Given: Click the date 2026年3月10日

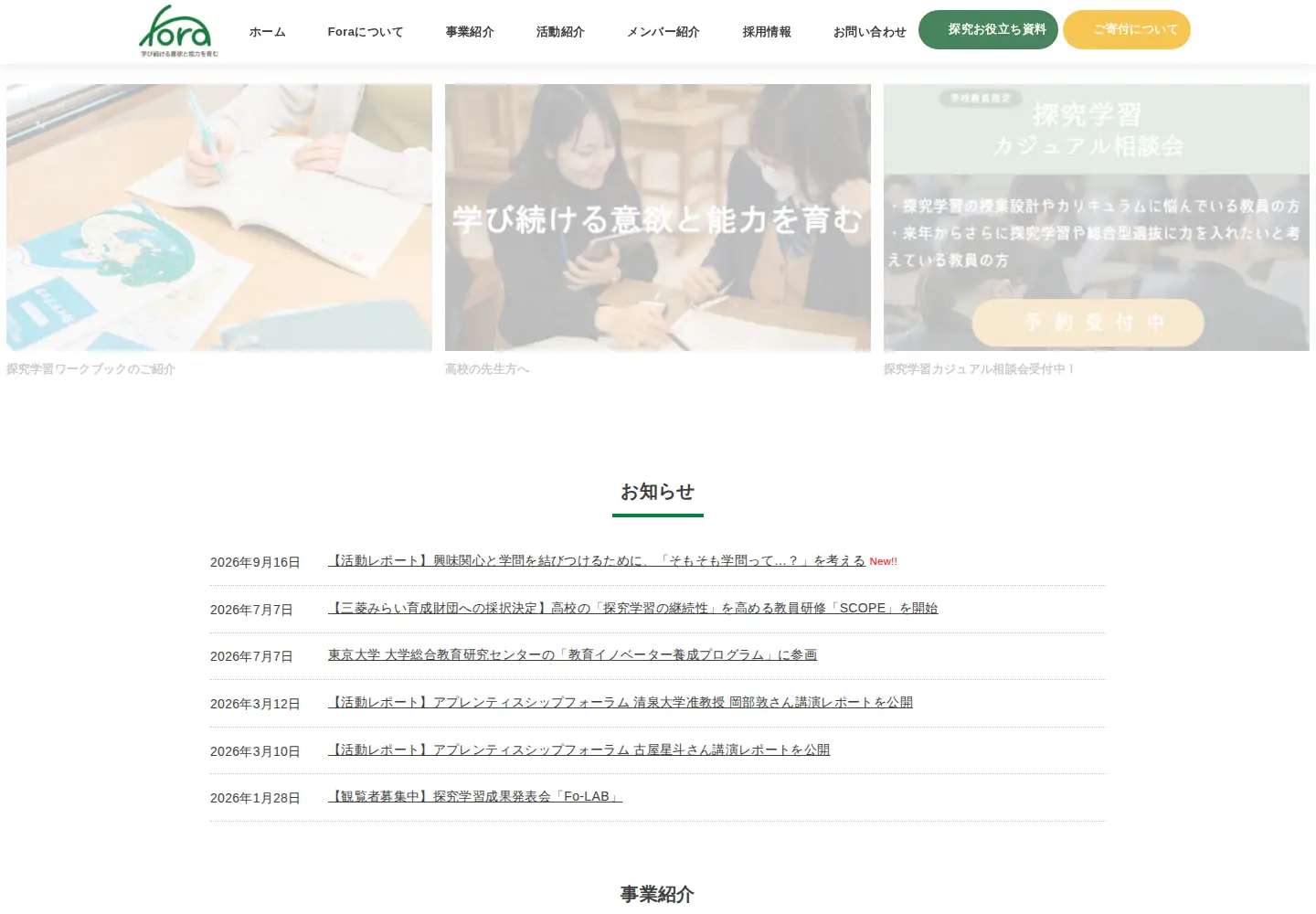Looking at the screenshot, I should pos(255,751).
